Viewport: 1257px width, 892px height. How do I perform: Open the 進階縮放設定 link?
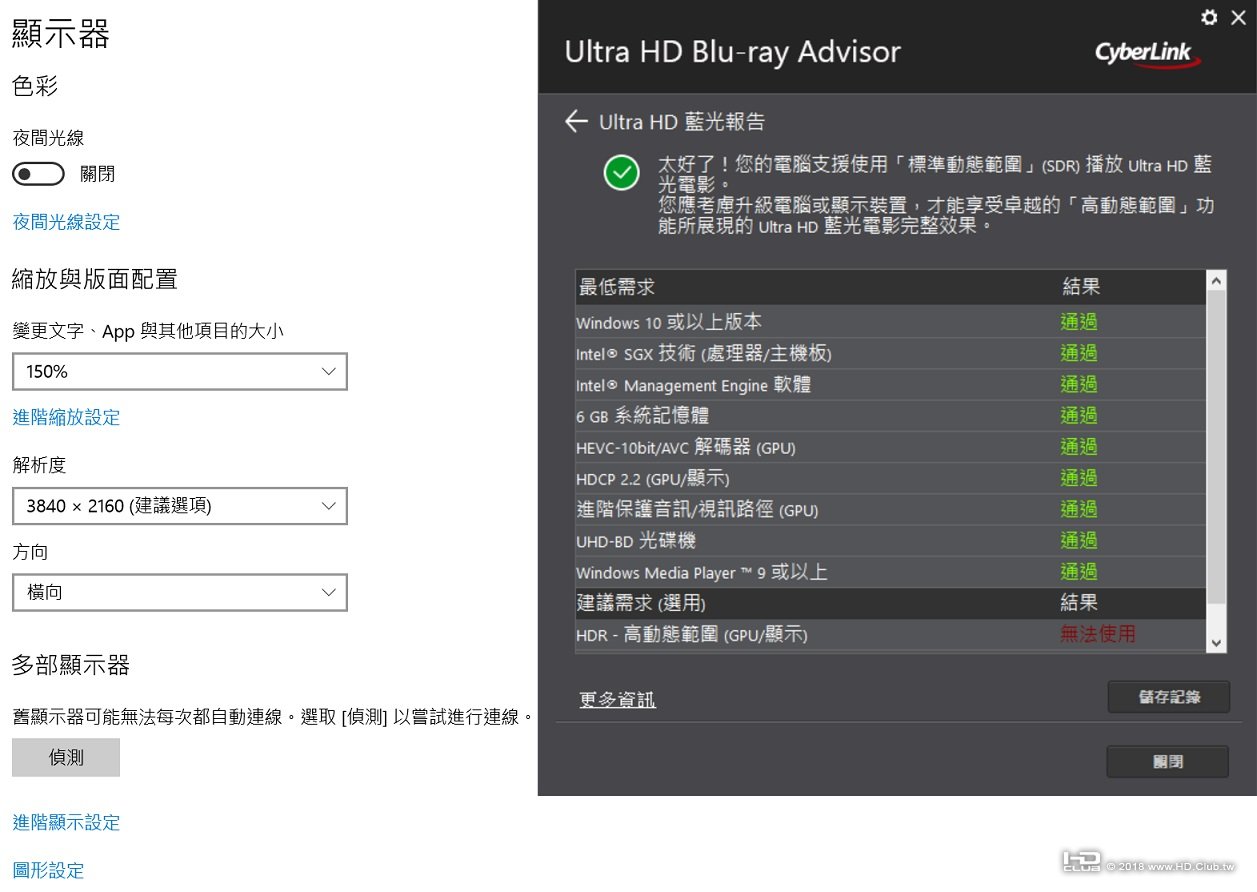66,417
